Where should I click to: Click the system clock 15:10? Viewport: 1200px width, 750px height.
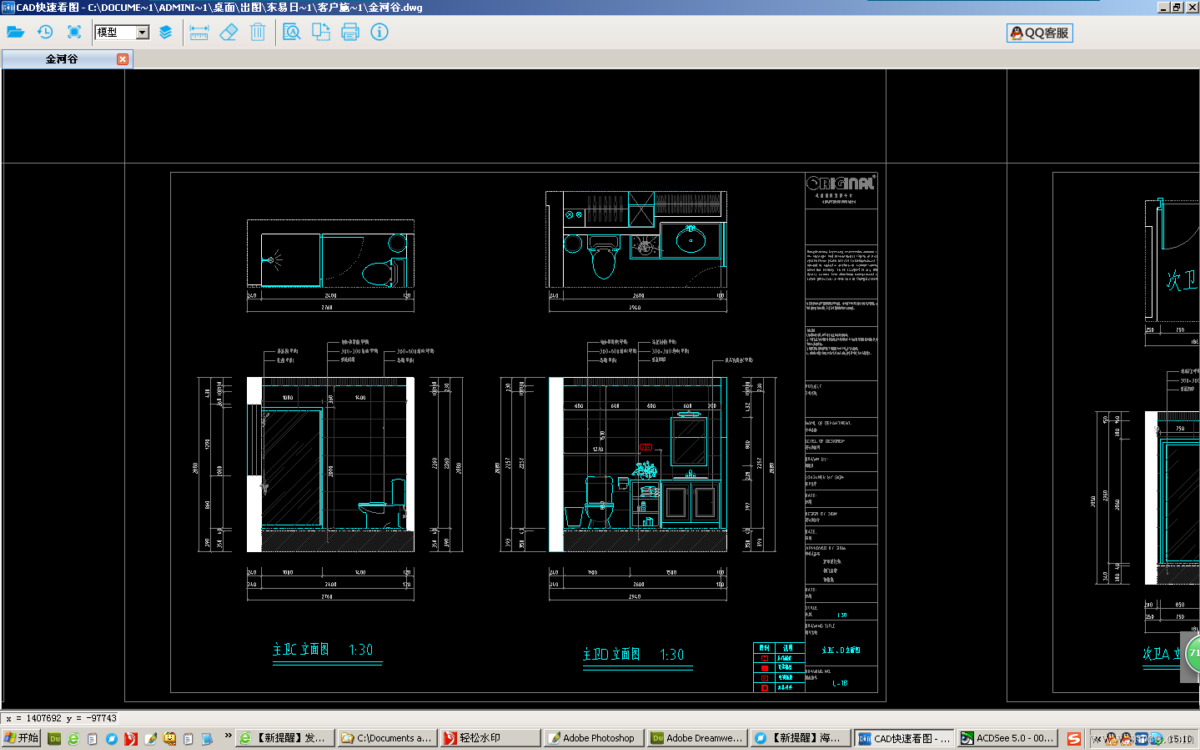[x=1180, y=739]
